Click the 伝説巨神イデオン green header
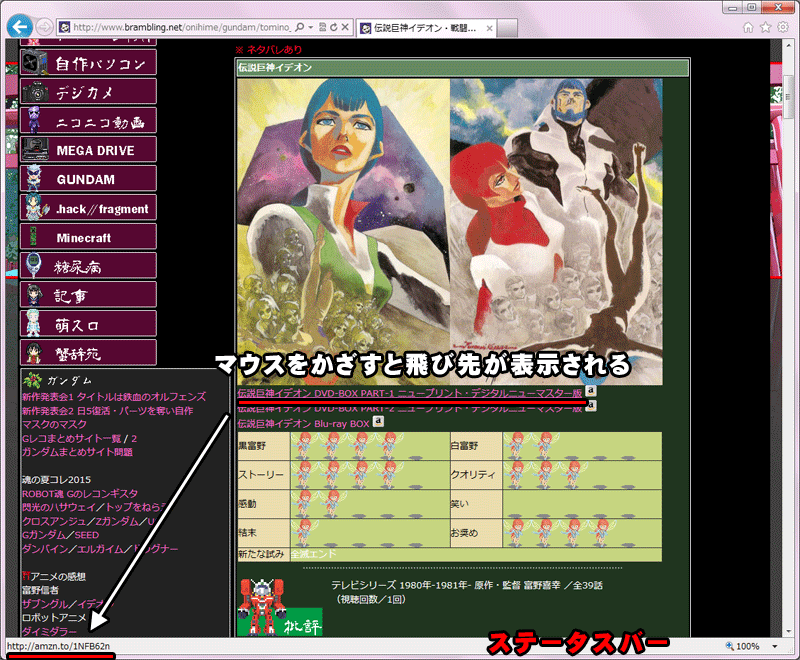Viewport: 800px width, 660px height. 463,67
